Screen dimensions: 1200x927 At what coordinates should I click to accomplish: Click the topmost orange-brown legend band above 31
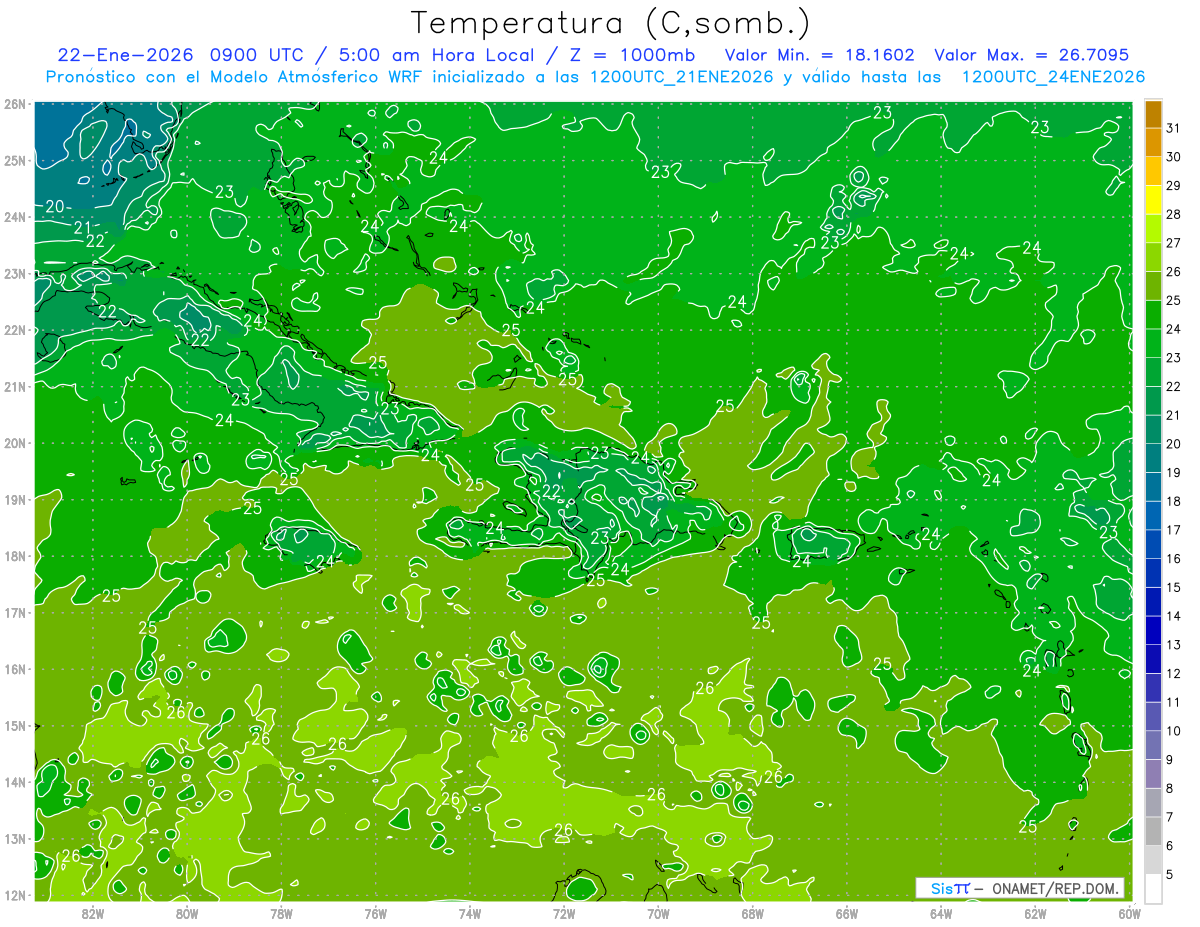click(x=1153, y=114)
